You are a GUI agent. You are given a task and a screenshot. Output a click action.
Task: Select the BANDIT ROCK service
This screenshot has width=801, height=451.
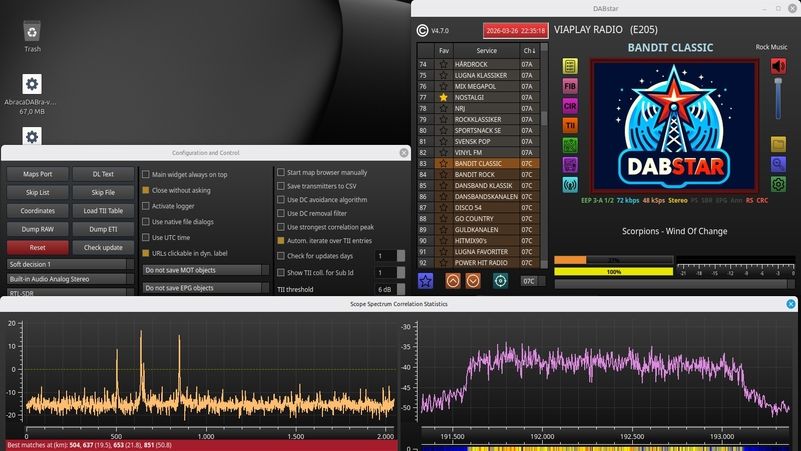(487, 174)
